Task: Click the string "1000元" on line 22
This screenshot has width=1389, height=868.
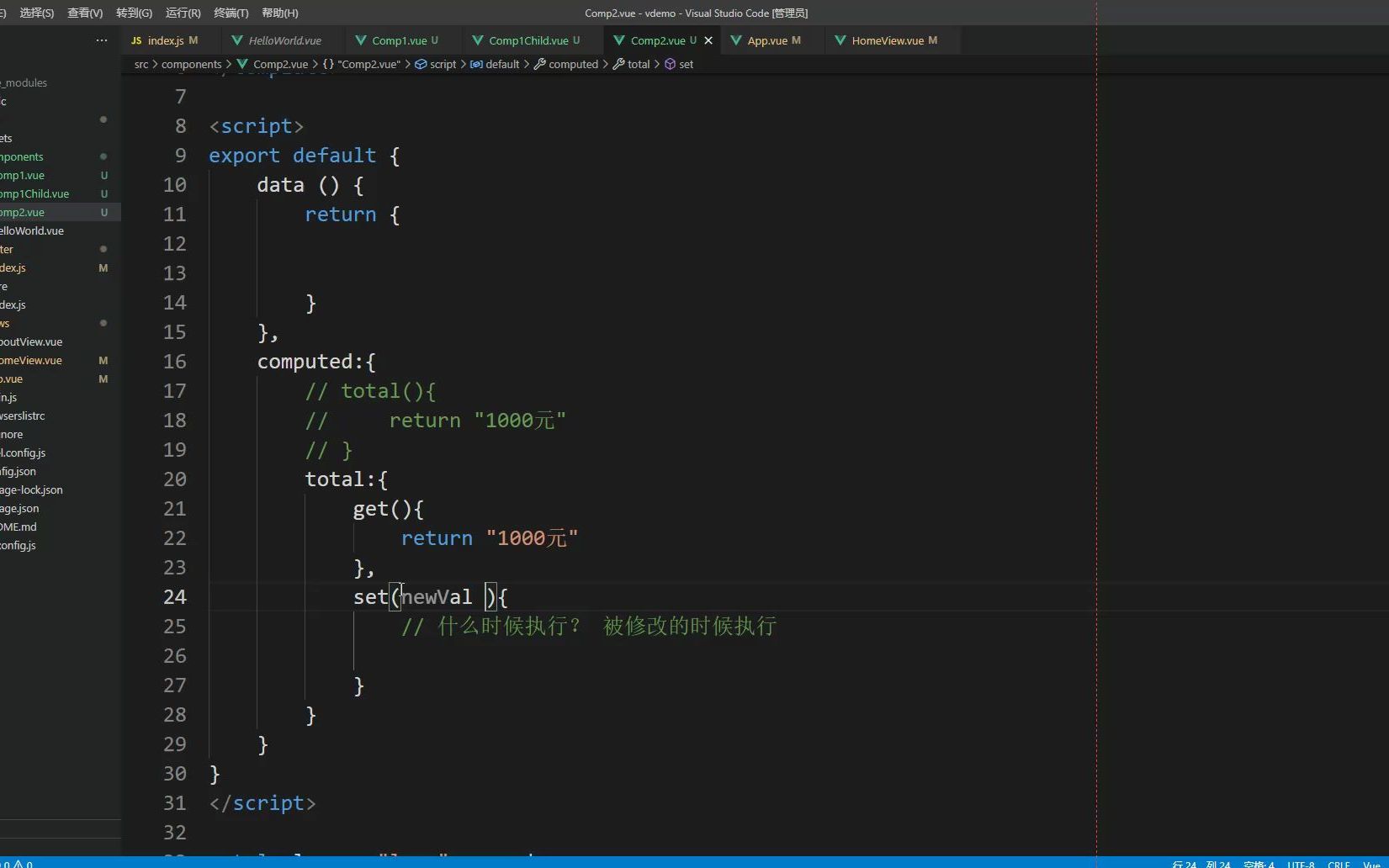Action: tap(532, 538)
